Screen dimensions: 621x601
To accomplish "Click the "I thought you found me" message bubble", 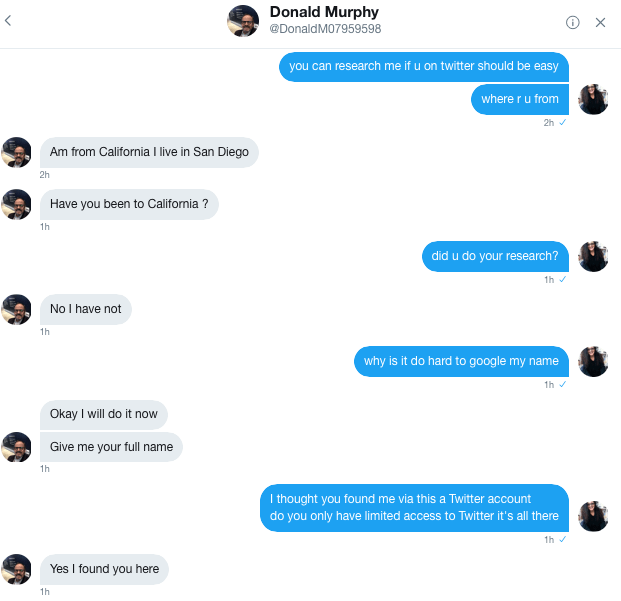I will [x=414, y=507].
